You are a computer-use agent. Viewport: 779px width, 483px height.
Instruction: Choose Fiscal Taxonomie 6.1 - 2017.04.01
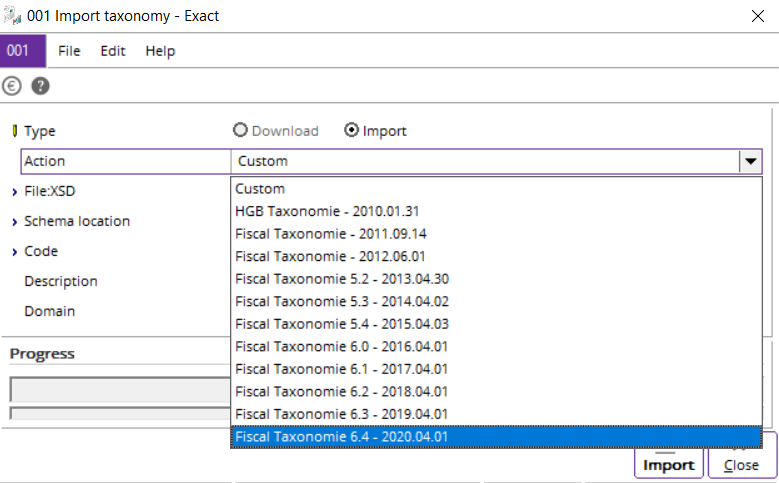point(496,369)
